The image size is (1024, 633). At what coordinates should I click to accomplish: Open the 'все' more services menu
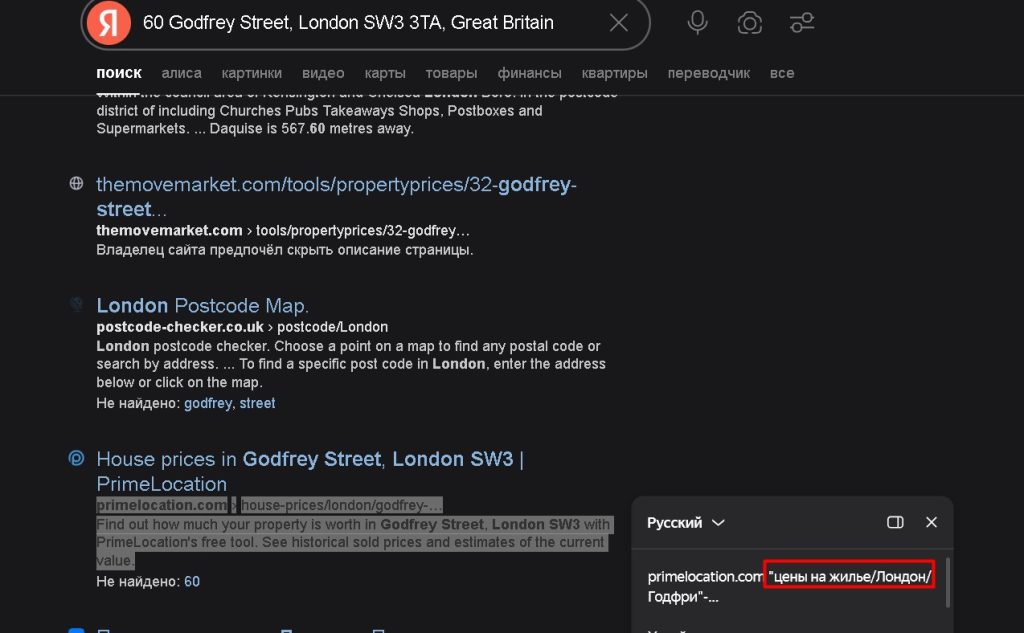782,73
